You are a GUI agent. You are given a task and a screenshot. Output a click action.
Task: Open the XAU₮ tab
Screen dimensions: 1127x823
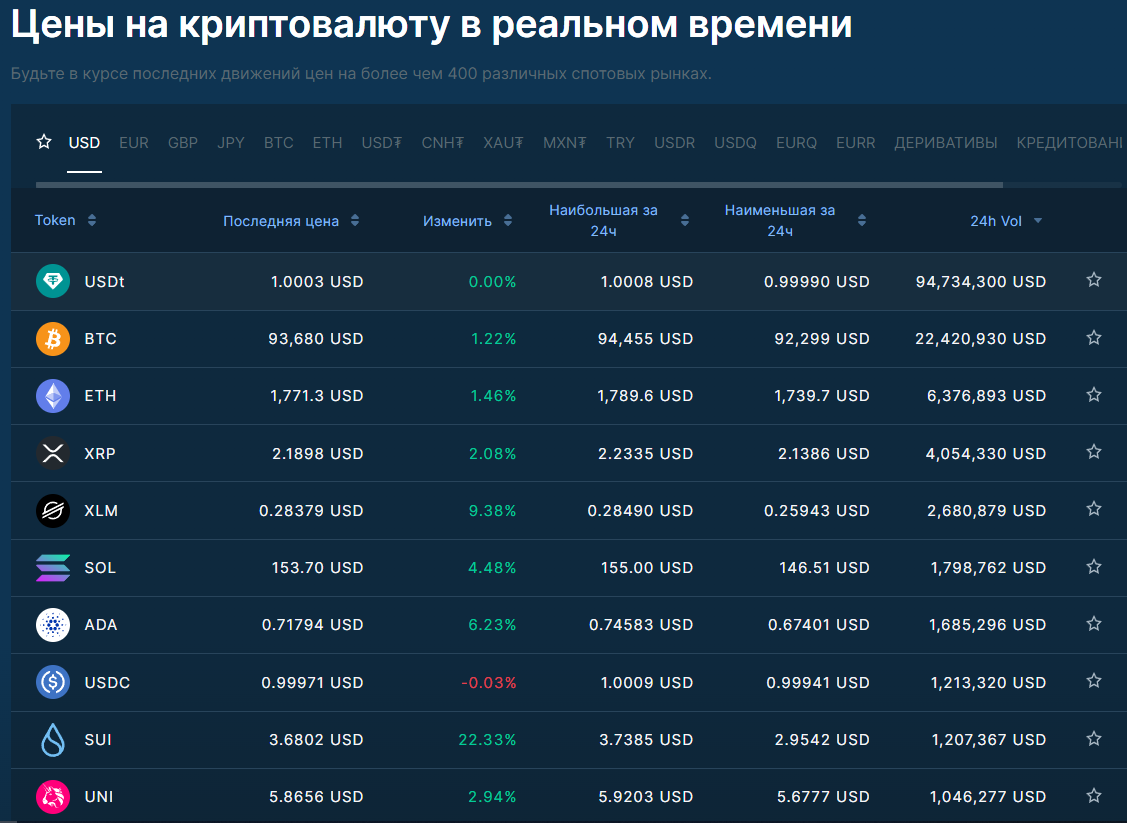pyautogui.click(x=503, y=142)
